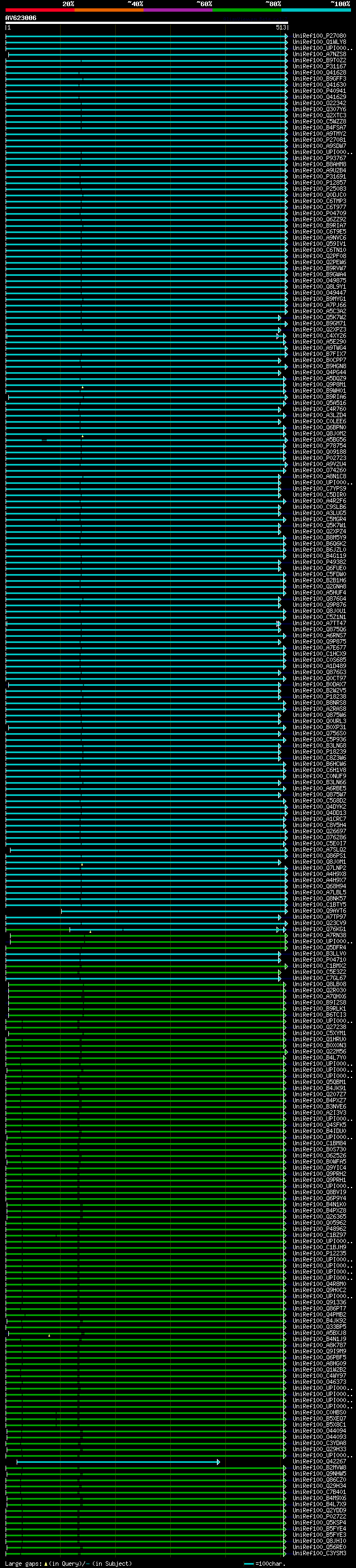Select the UniRef100_A4H9X8 label

tap(319, 874)
